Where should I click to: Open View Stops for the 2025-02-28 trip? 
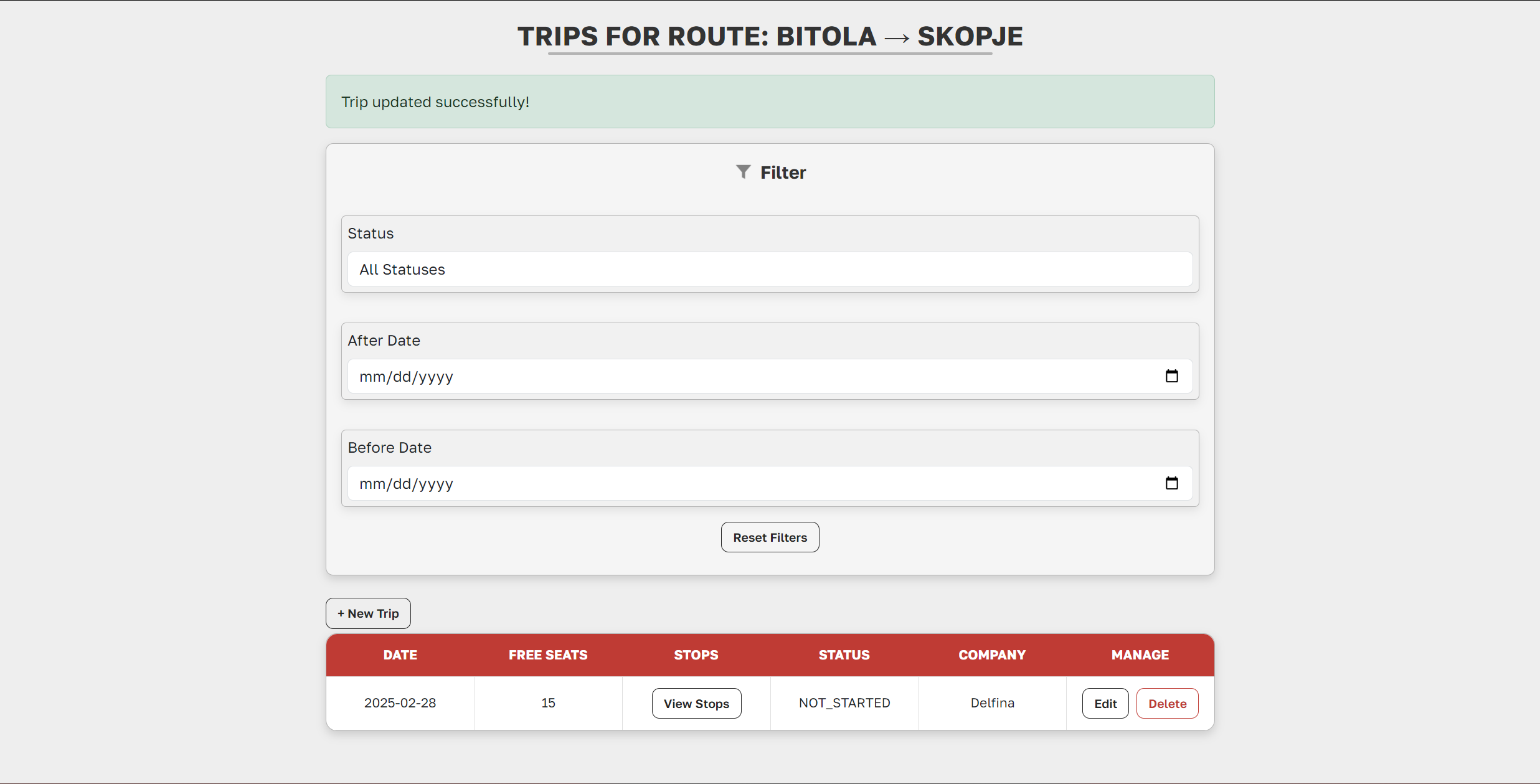pyautogui.click(x=696, y=703)
